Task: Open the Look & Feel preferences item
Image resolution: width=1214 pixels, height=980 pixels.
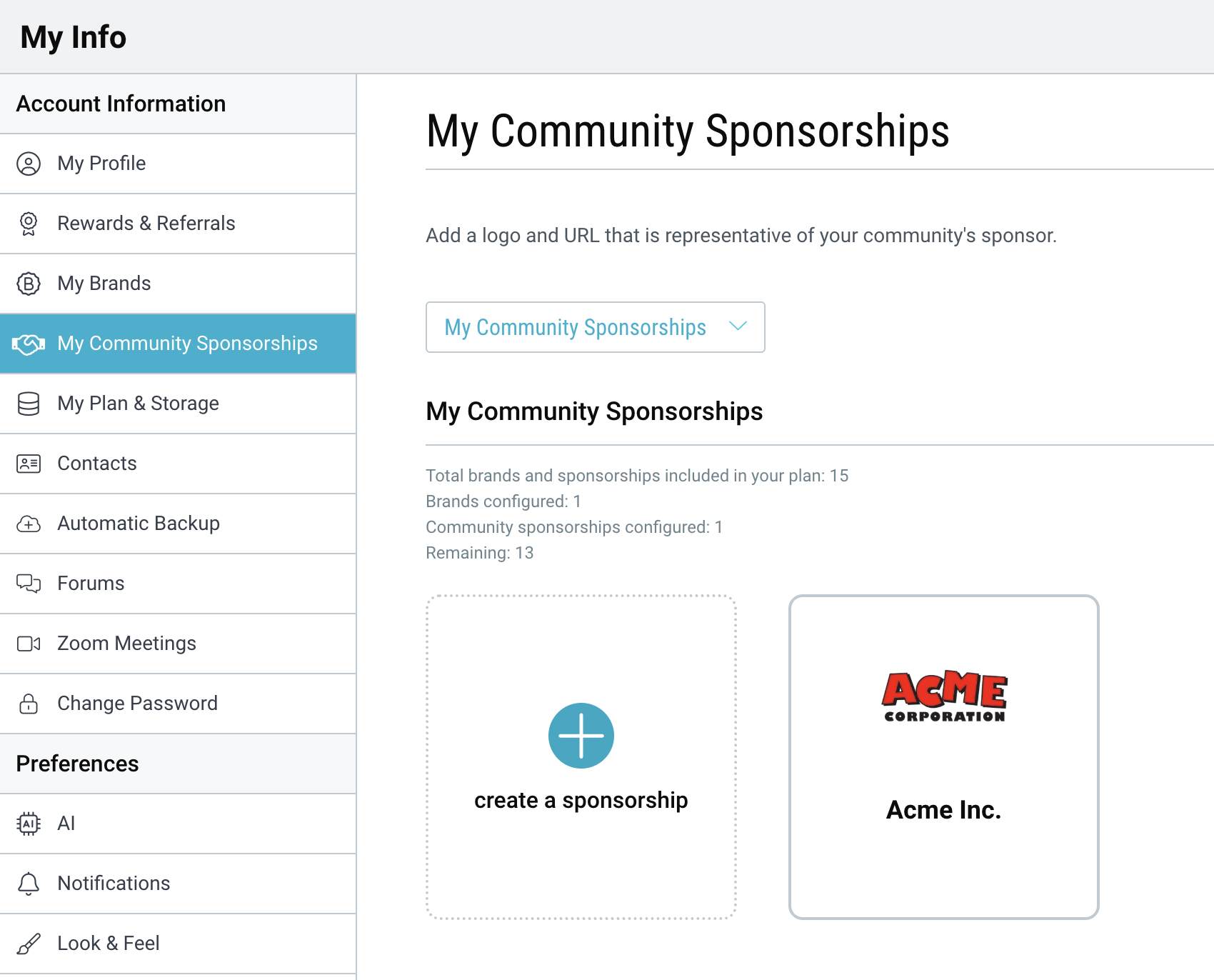Action: point(109,944)
